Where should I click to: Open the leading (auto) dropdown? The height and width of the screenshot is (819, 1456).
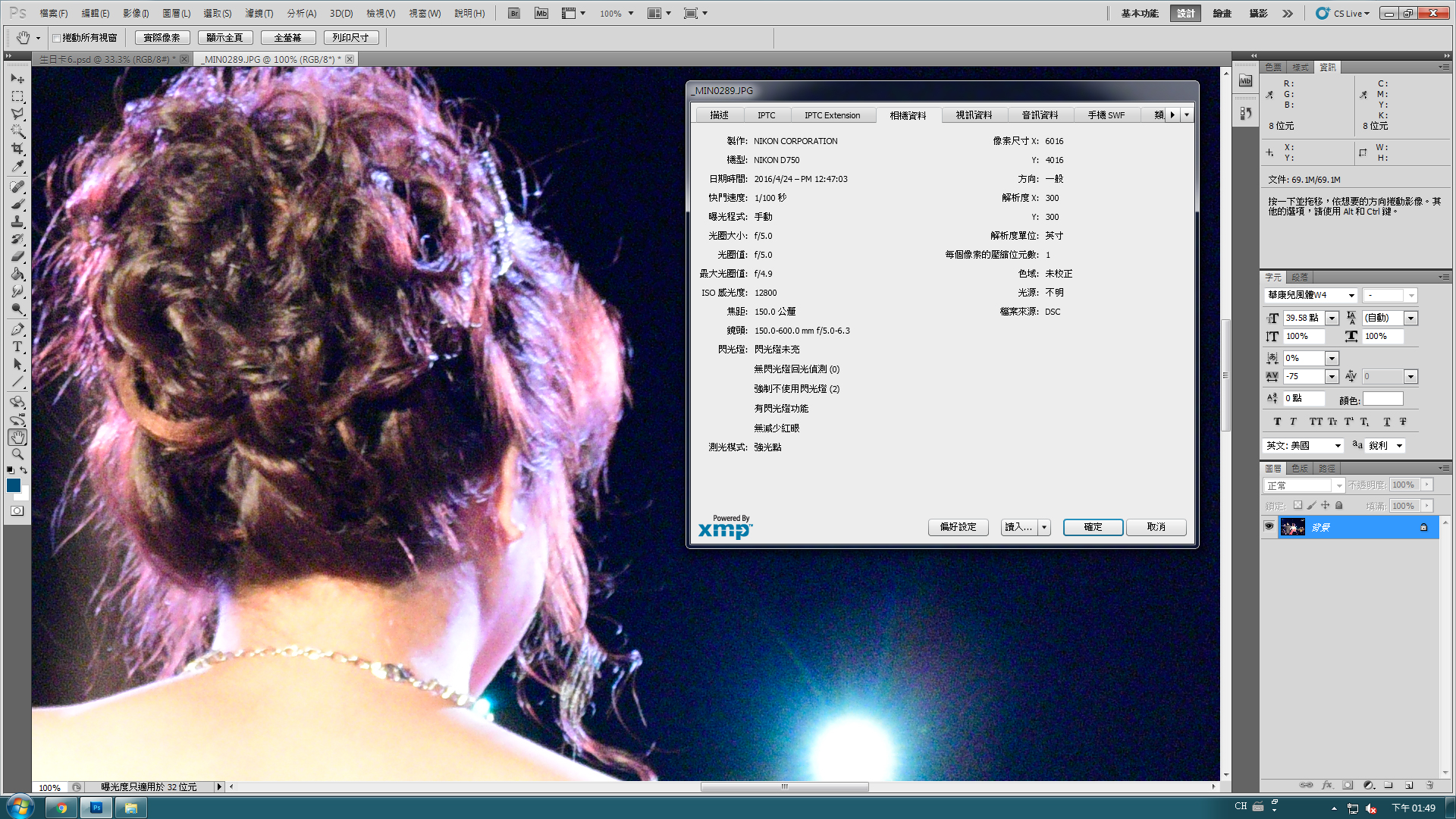click(x=1410, y=318)
